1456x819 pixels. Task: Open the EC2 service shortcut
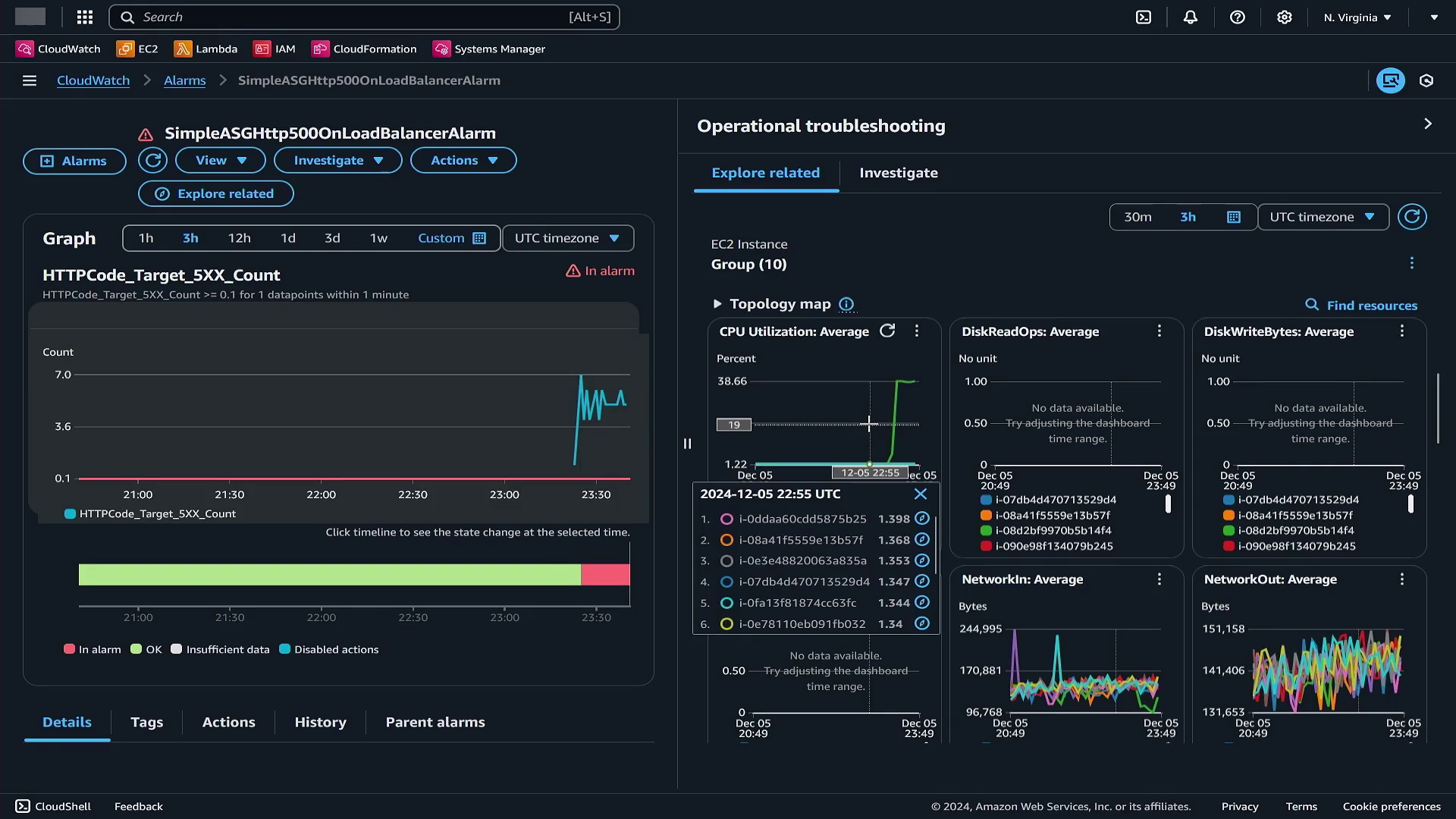click(x=137, y=49)
